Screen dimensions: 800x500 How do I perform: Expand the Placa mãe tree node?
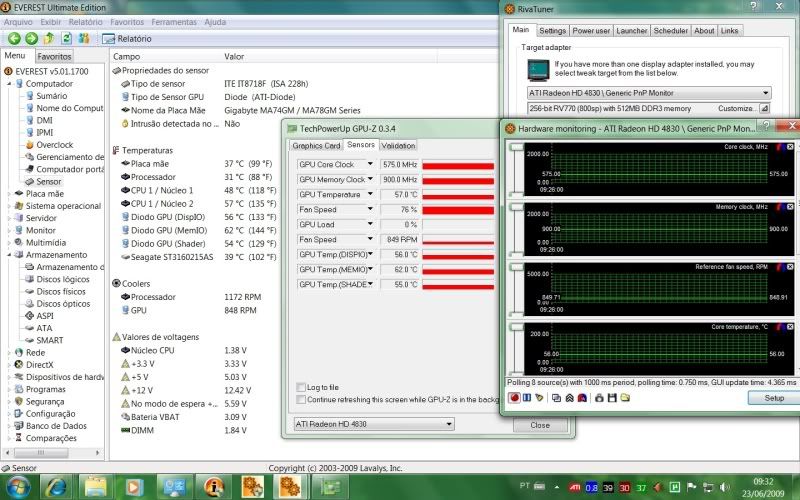point(9,194)
